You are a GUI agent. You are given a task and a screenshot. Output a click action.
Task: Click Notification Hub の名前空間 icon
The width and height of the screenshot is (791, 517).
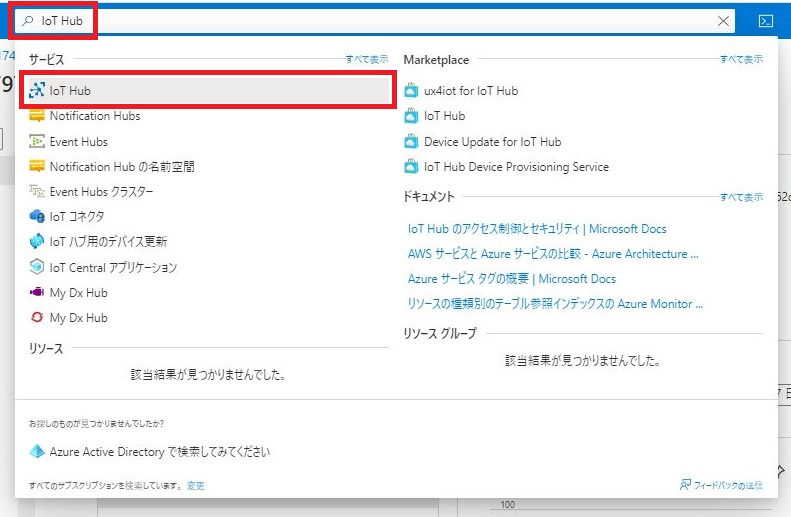point(37,166)
